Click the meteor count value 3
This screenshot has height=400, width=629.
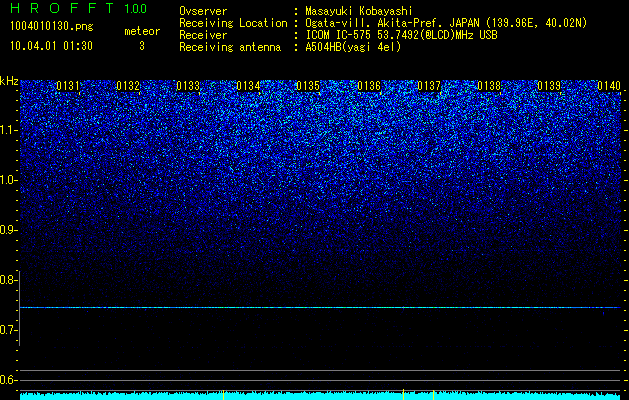click(x=142, y=46)
